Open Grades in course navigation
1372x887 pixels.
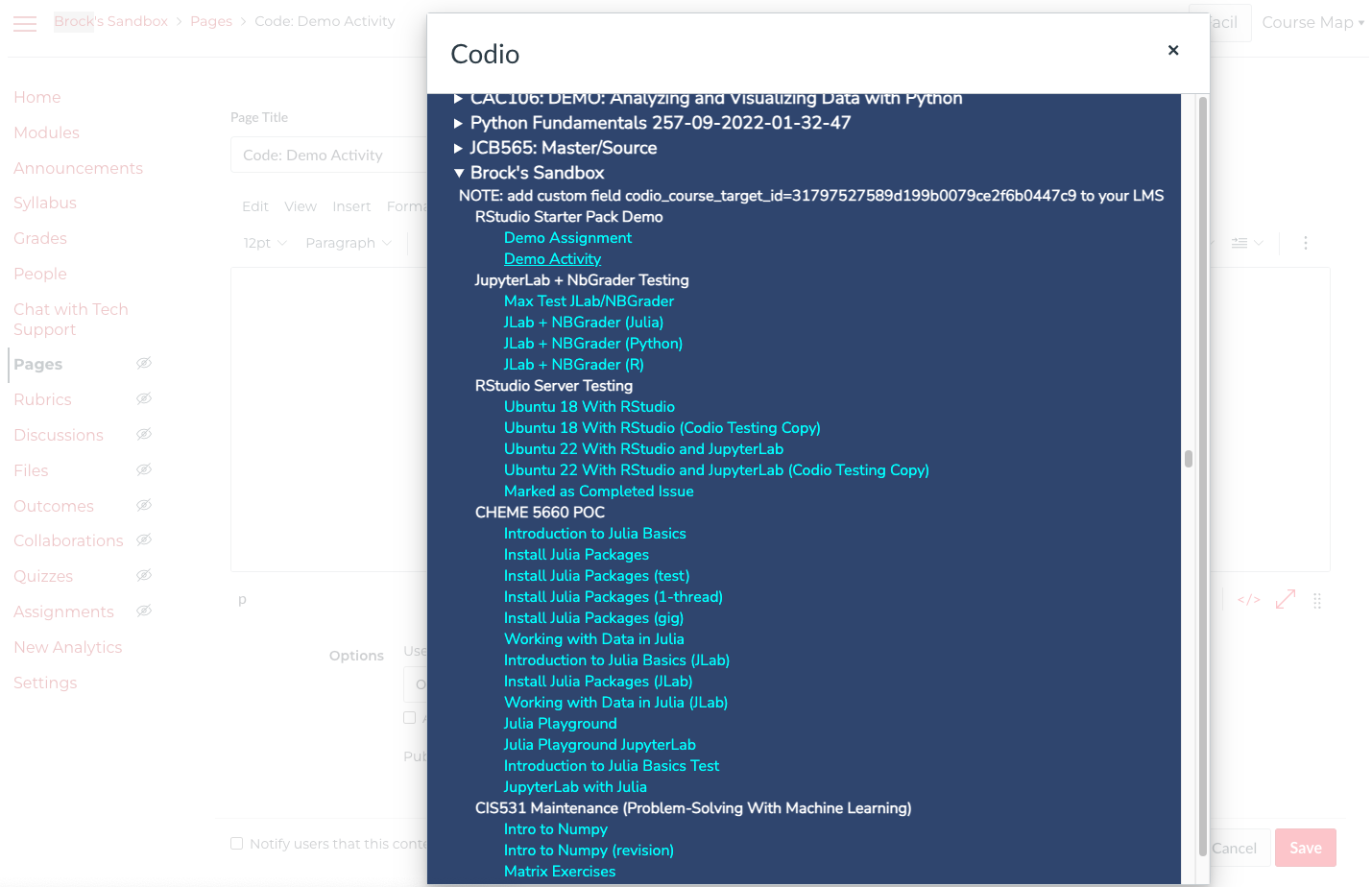click(x=40, y=238)
